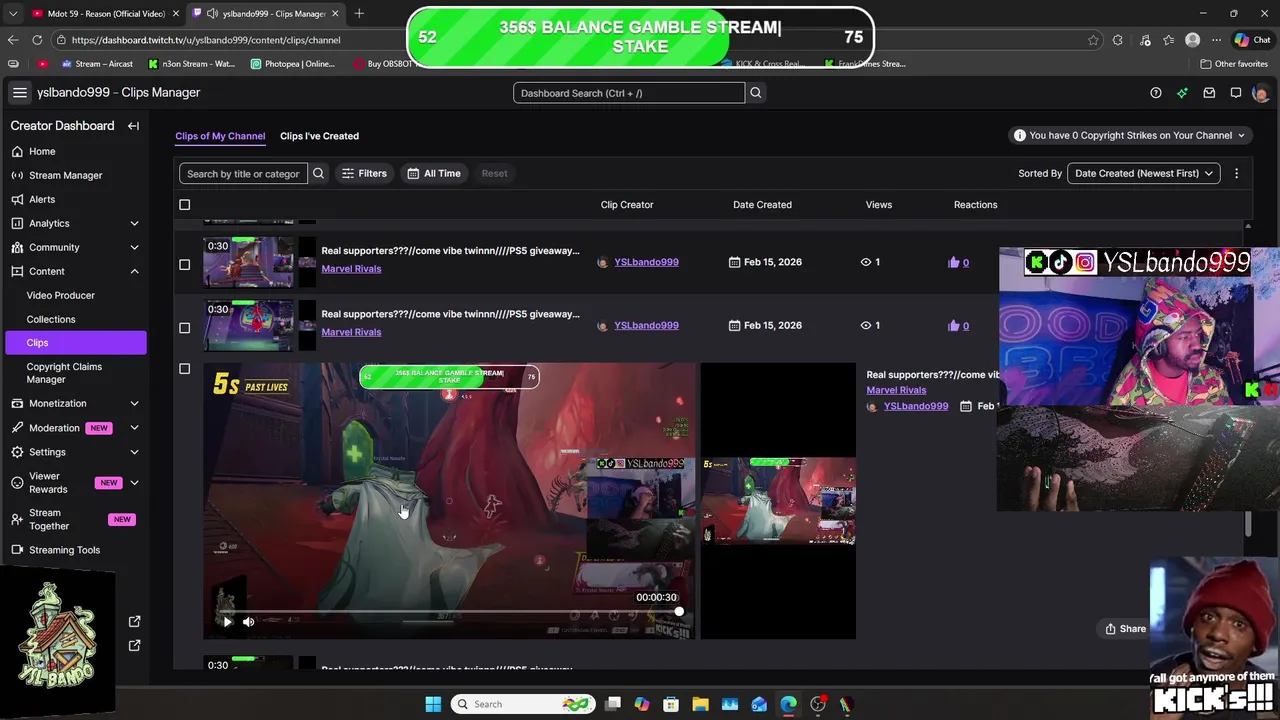This screenshot has width=1280, height=720.
Task: Go back in browser history
Action: 13,40
